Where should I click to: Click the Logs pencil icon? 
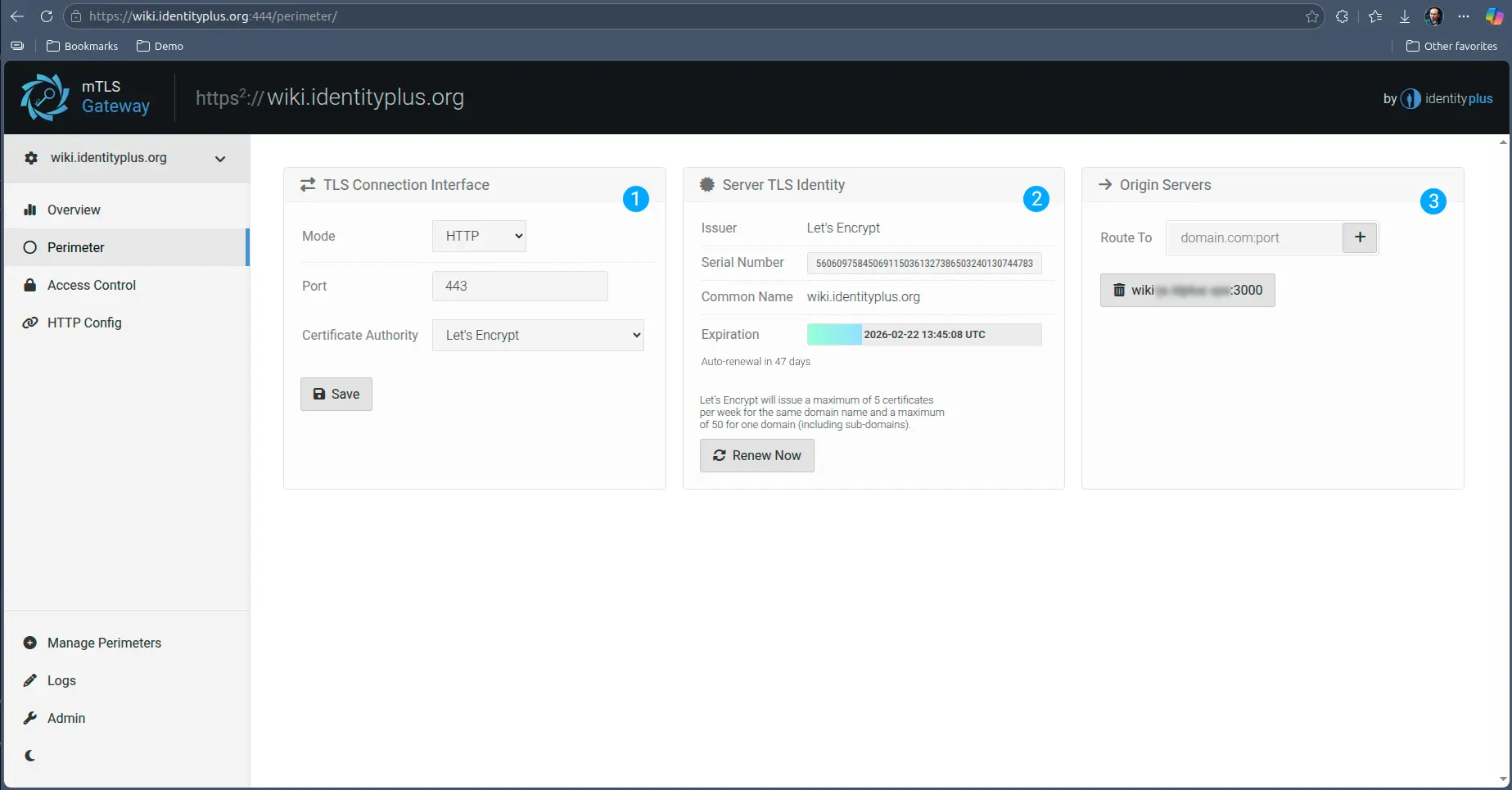pyautogui.click(x=30, y=680)
